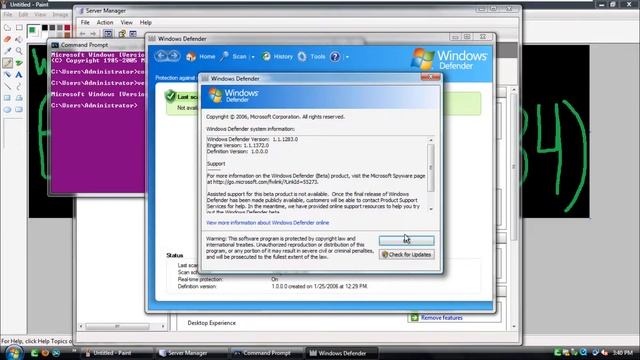
Task: Click the Forward arrow in Windows Defender
Action: pyautogui.click(x=174, y=56)
